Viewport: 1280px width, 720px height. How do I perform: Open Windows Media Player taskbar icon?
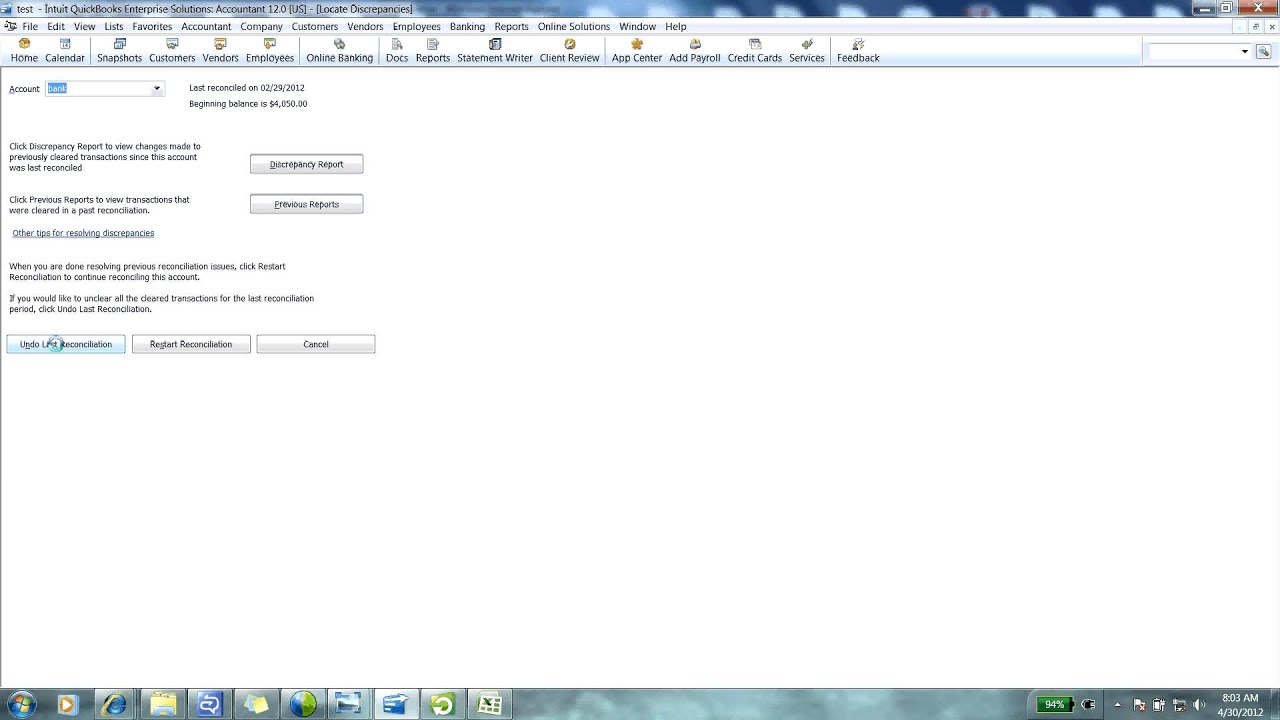tap(66, 704)
